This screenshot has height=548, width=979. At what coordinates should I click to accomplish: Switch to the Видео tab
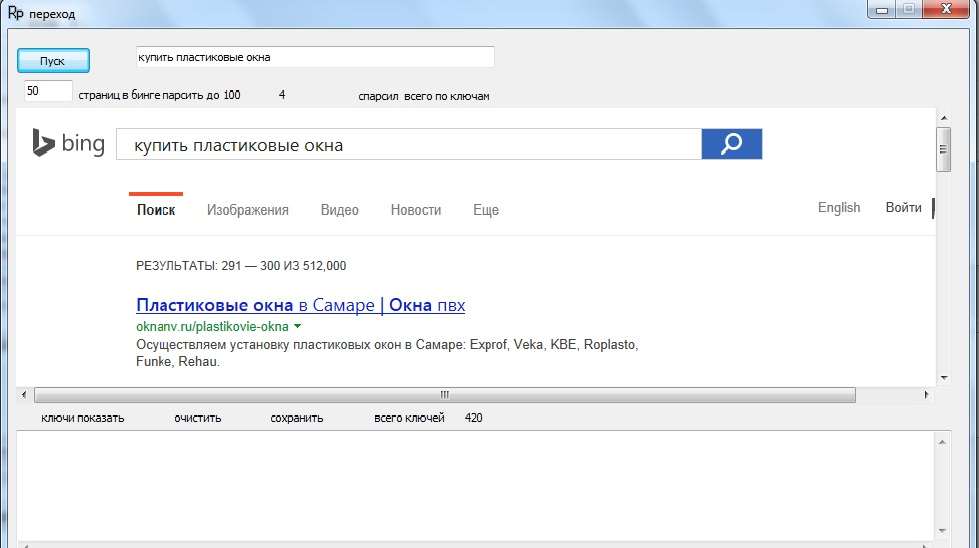(340, 210)
